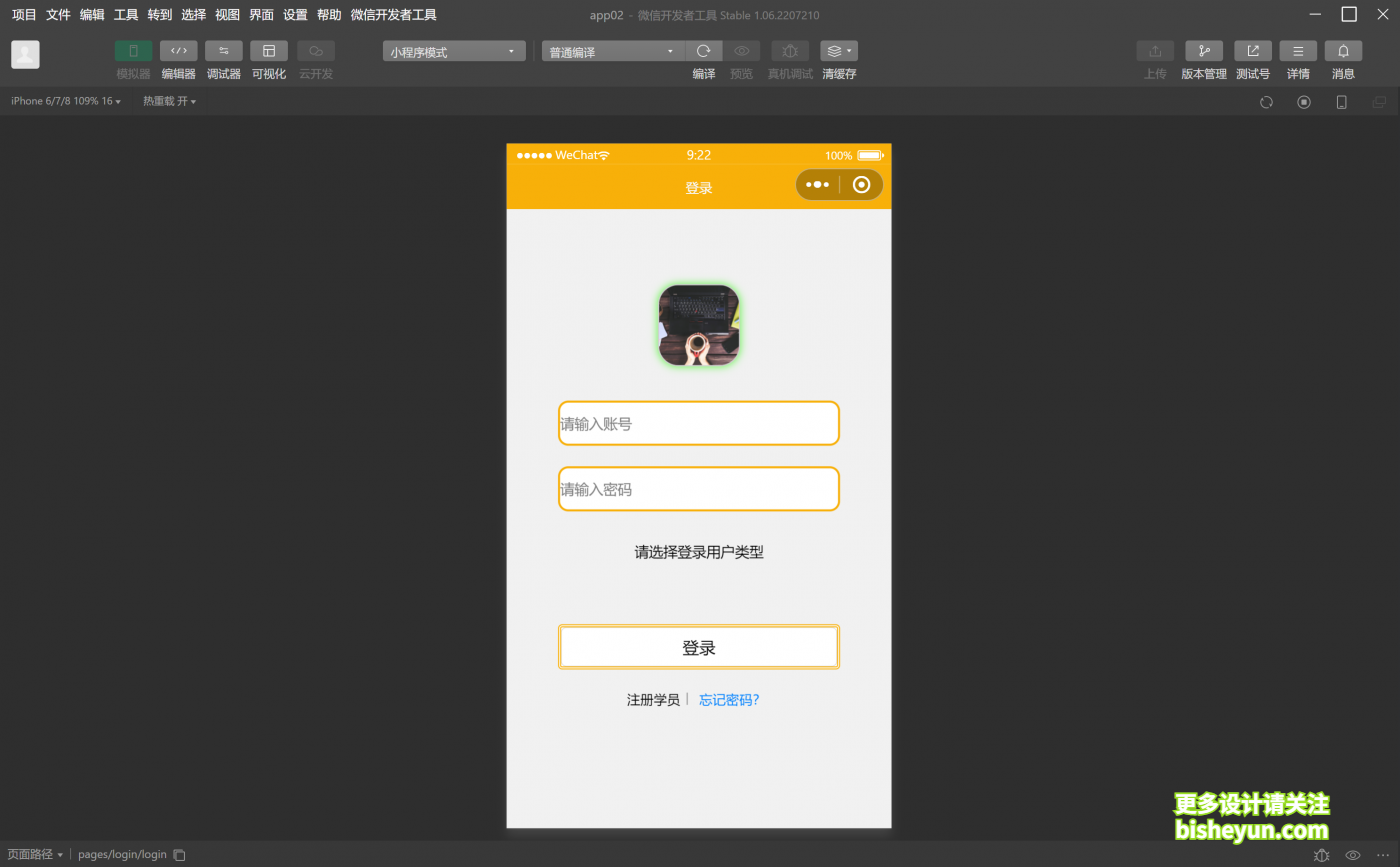This screenshot has width=1400, height=867.
Task: Open version management icon
Action: click(1203, 51)
